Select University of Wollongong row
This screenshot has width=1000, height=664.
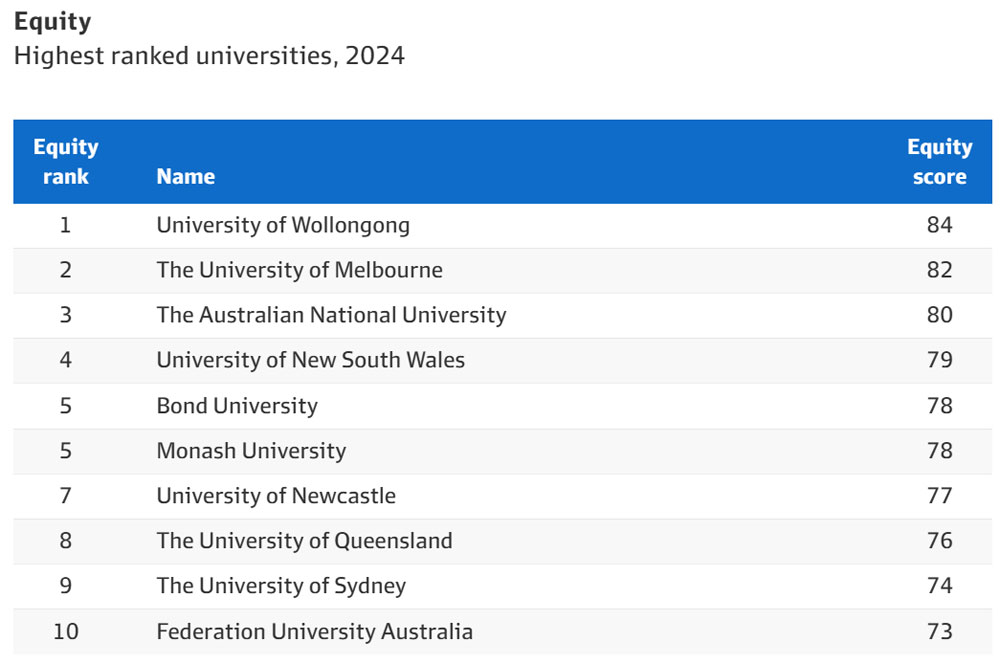tap(503, 226)
